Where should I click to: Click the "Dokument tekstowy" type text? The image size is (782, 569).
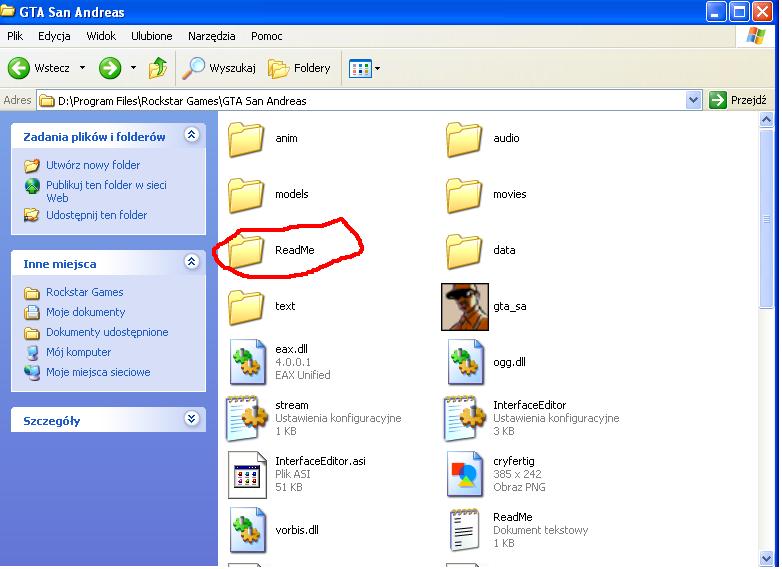[540, 530]
